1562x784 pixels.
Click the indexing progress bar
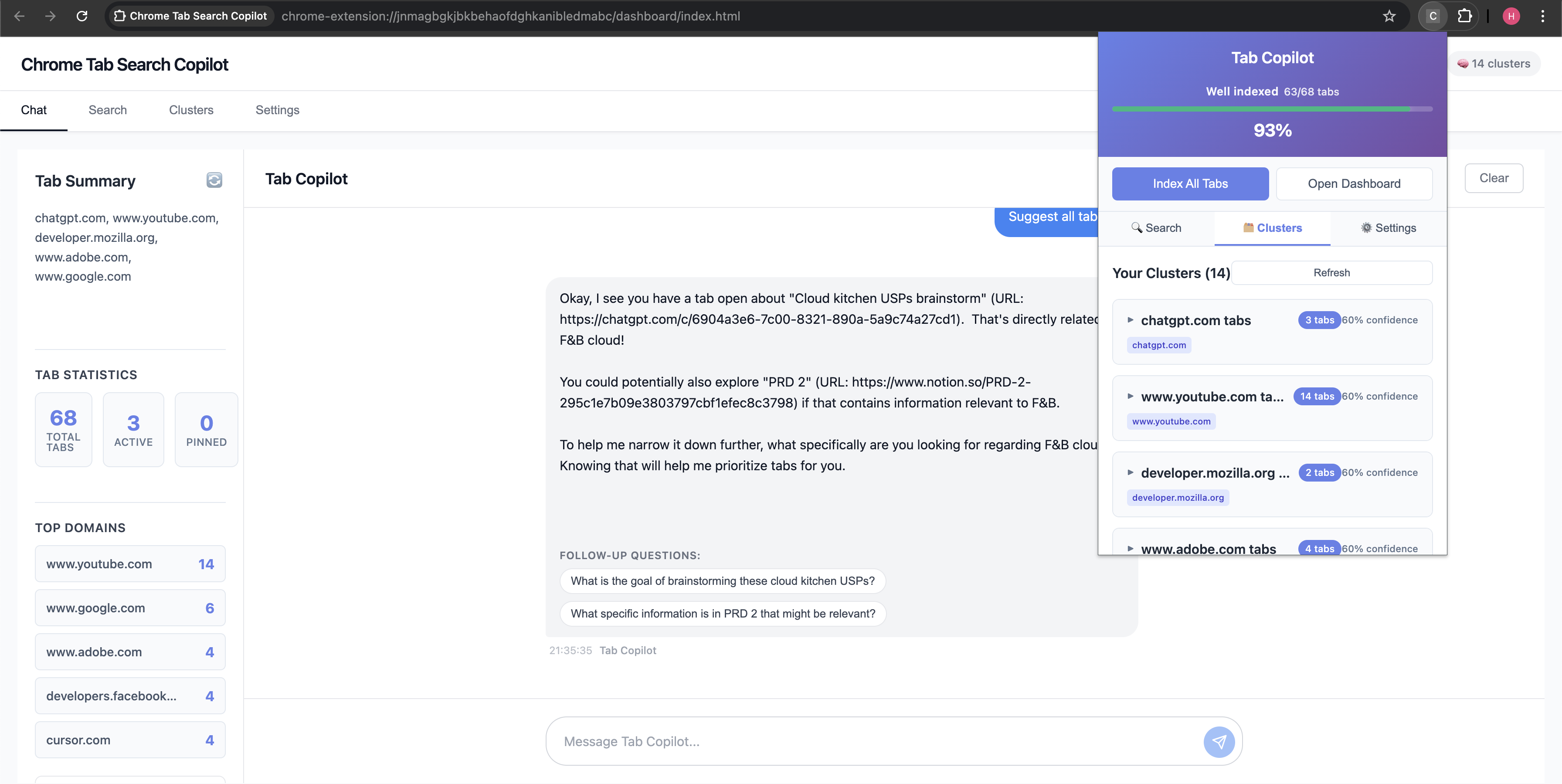1272,109
